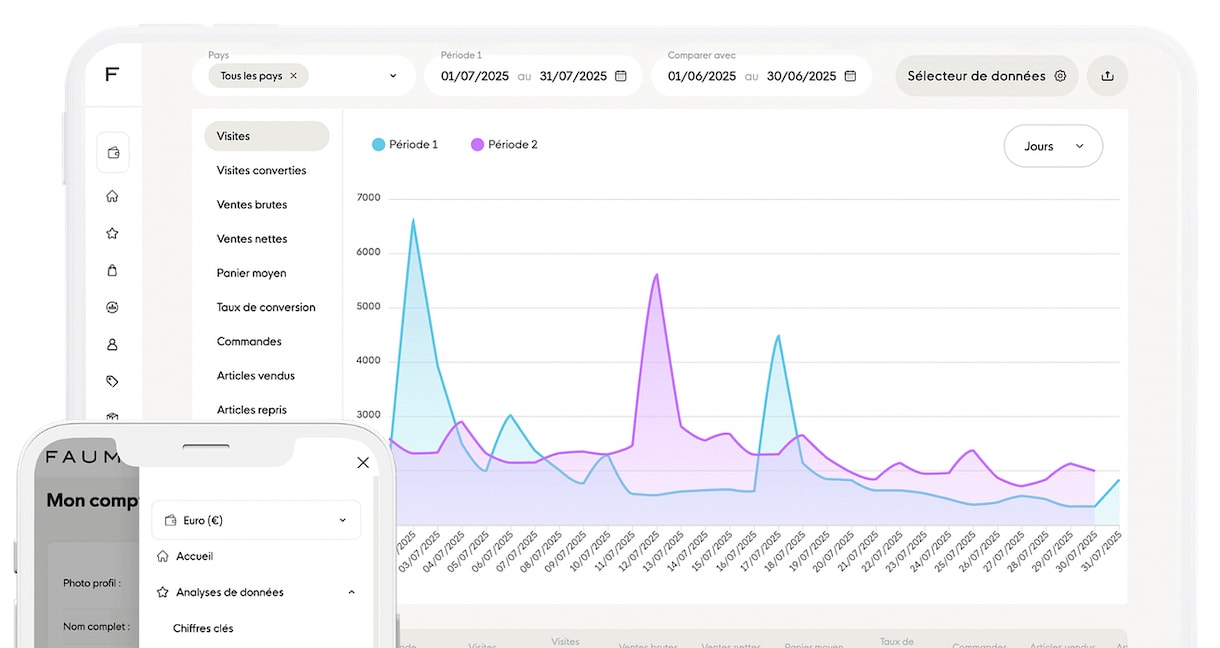The width and height of the screenshot is (1220, 648).
Task: Edit the Période 1 end date 31/07/2025
Action: 573,76
